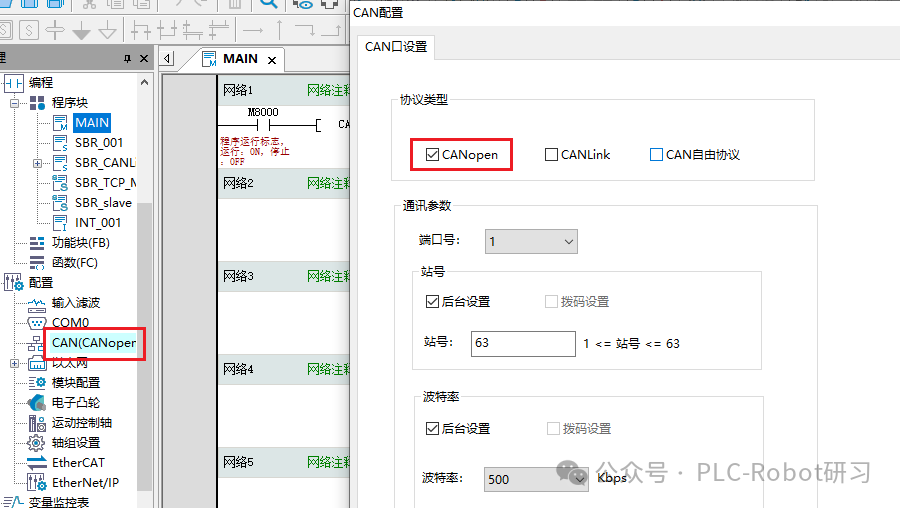Click the 轴组设置 gear icon
The height and width of the screenshot is (508, 900).
[x=36, y=443]
